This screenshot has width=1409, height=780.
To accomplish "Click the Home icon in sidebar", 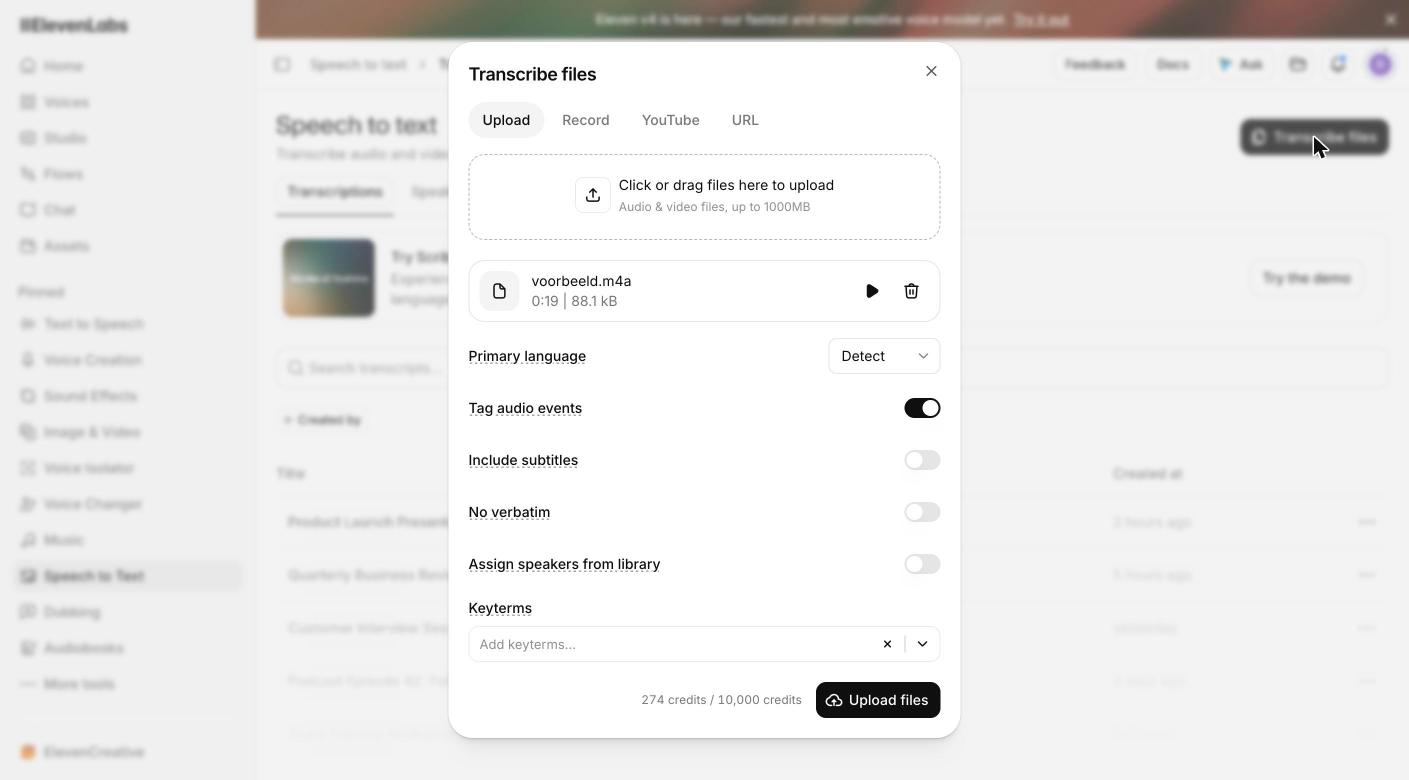I will (28, 66).
